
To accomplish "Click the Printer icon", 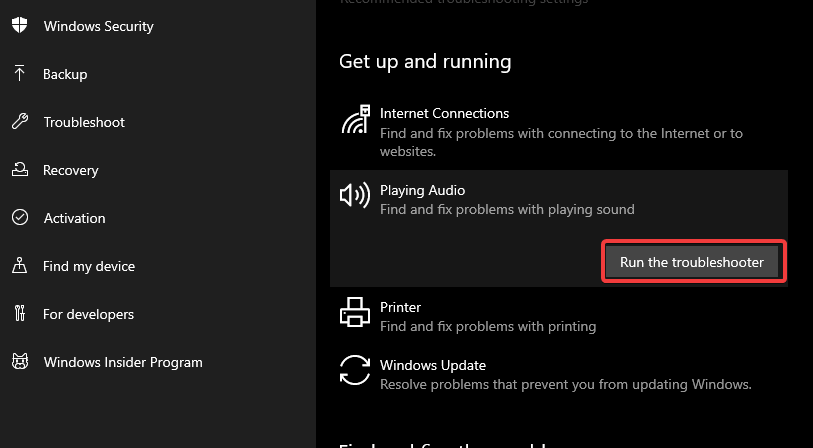I will tap(355, 312).
